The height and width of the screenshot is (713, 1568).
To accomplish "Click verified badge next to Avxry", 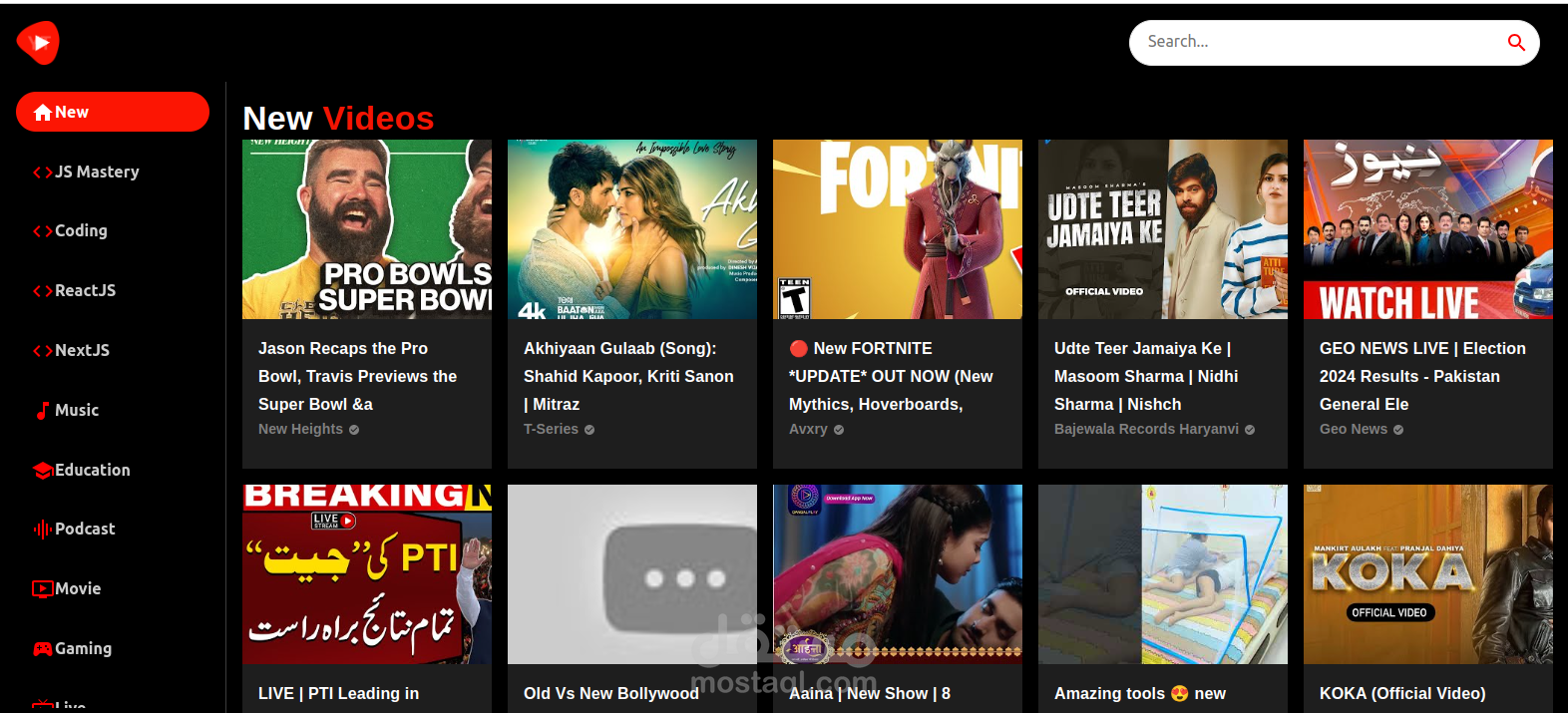I will coord(839,430).
